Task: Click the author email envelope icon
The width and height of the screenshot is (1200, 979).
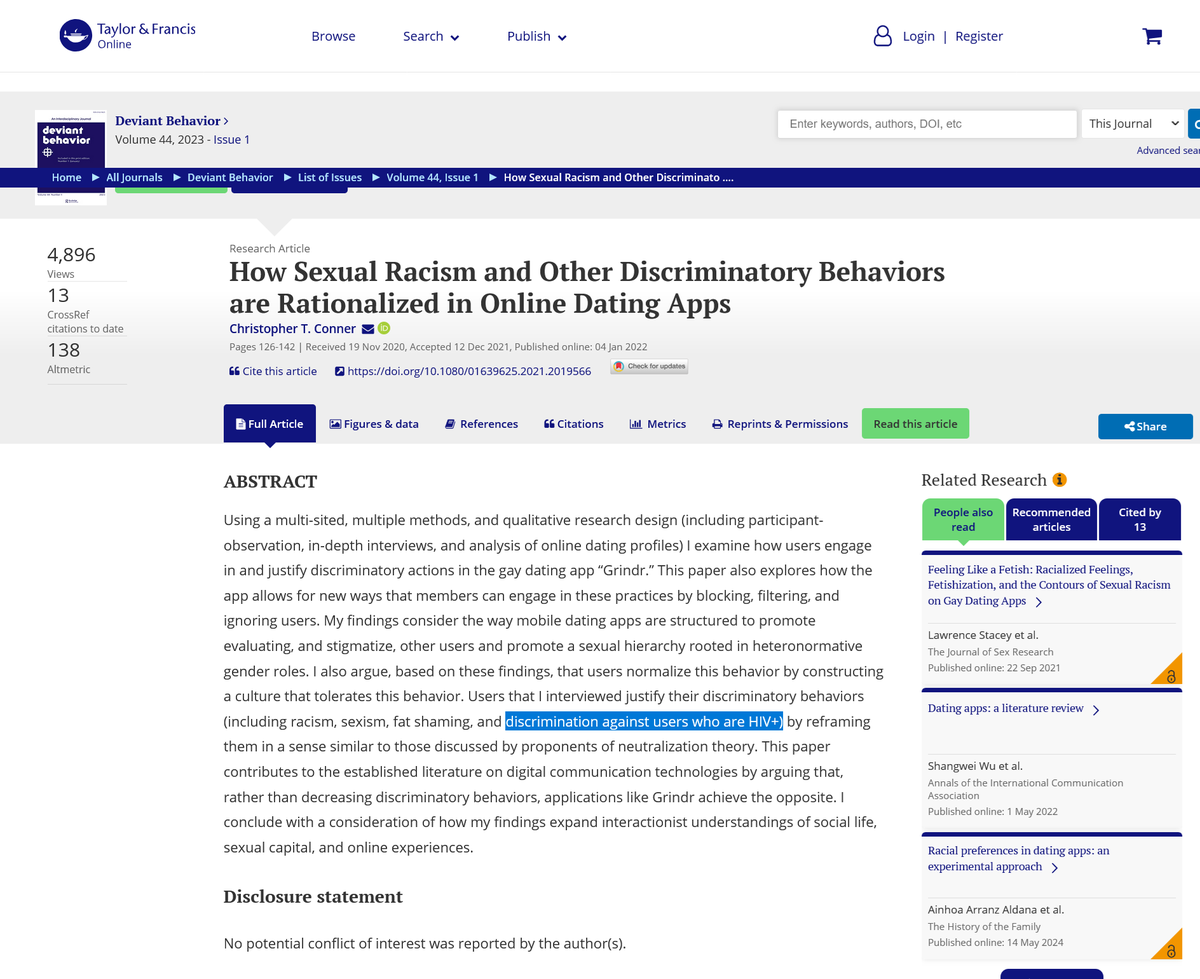Action: tap(367, 329)
